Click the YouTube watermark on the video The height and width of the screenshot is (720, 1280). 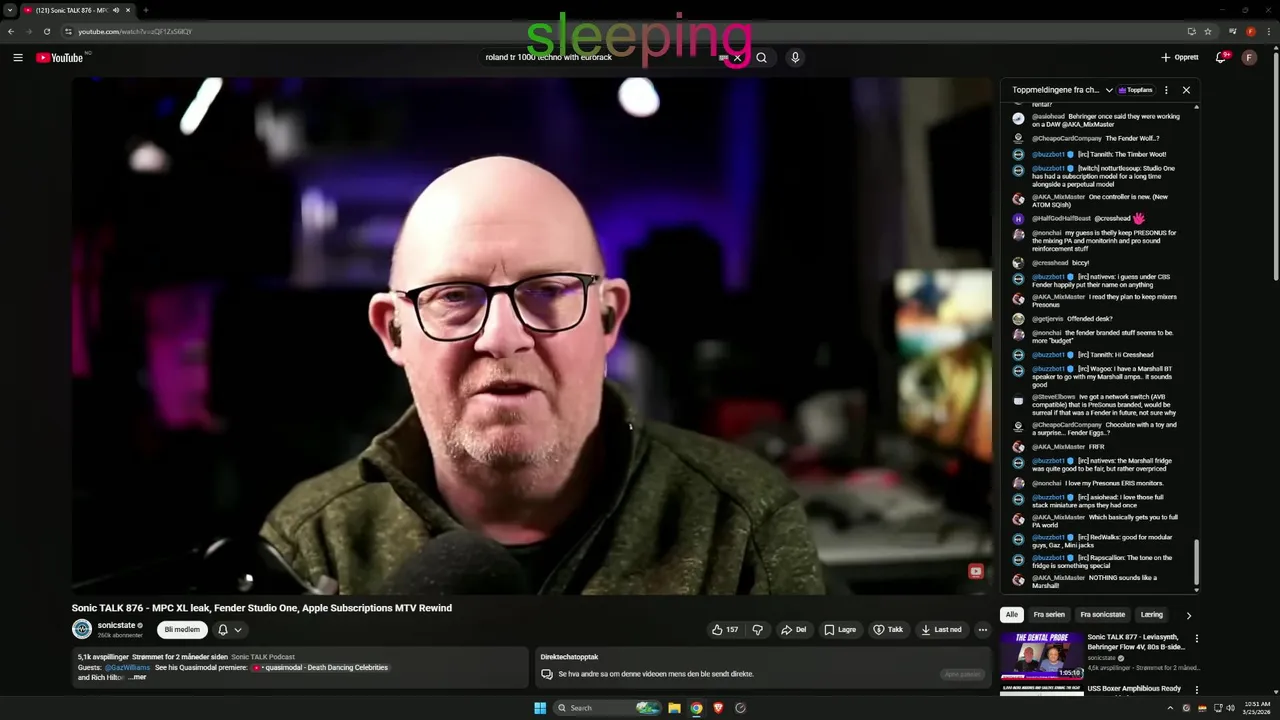pos(975,571)
